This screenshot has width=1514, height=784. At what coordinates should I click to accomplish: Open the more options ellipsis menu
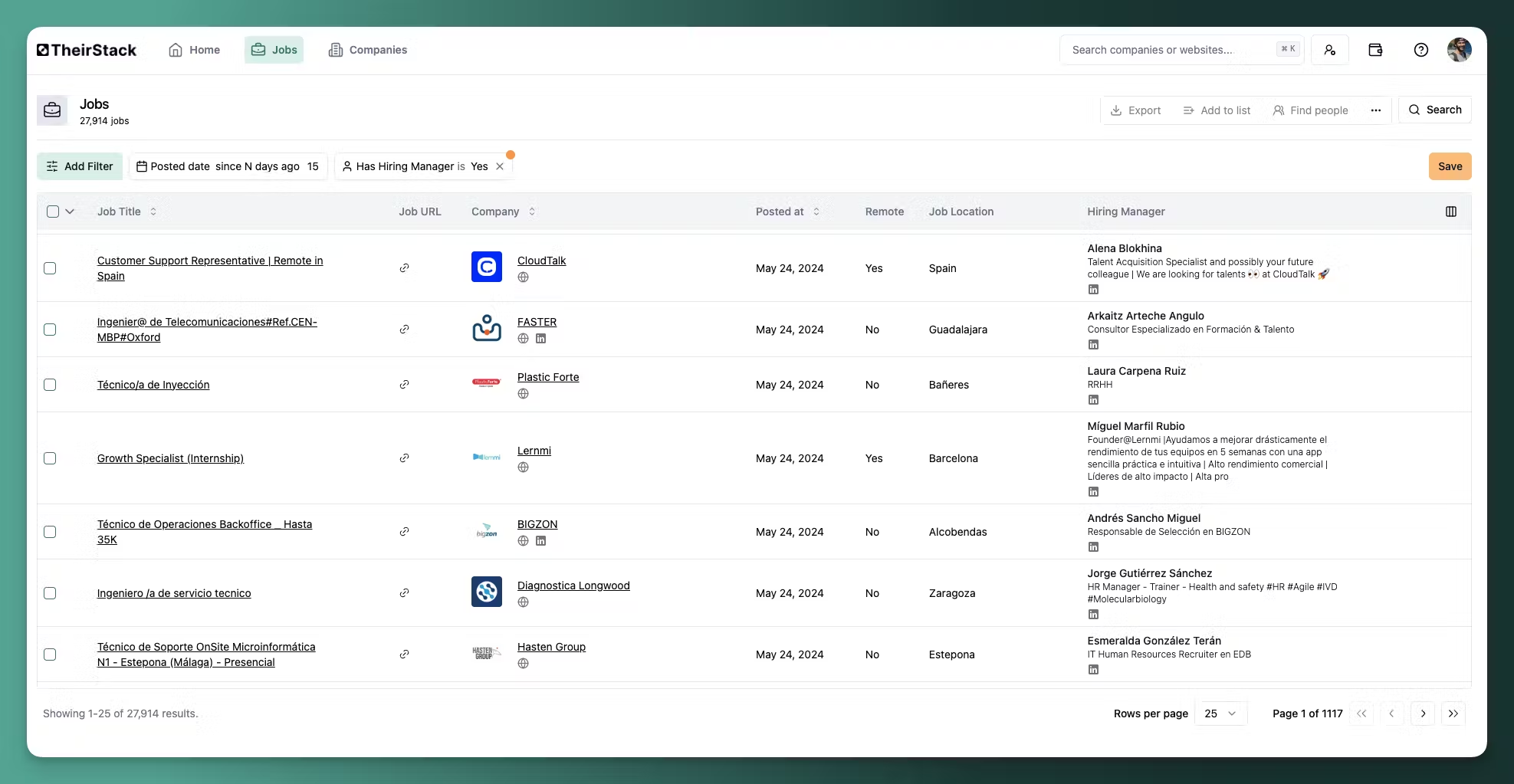1375,110
